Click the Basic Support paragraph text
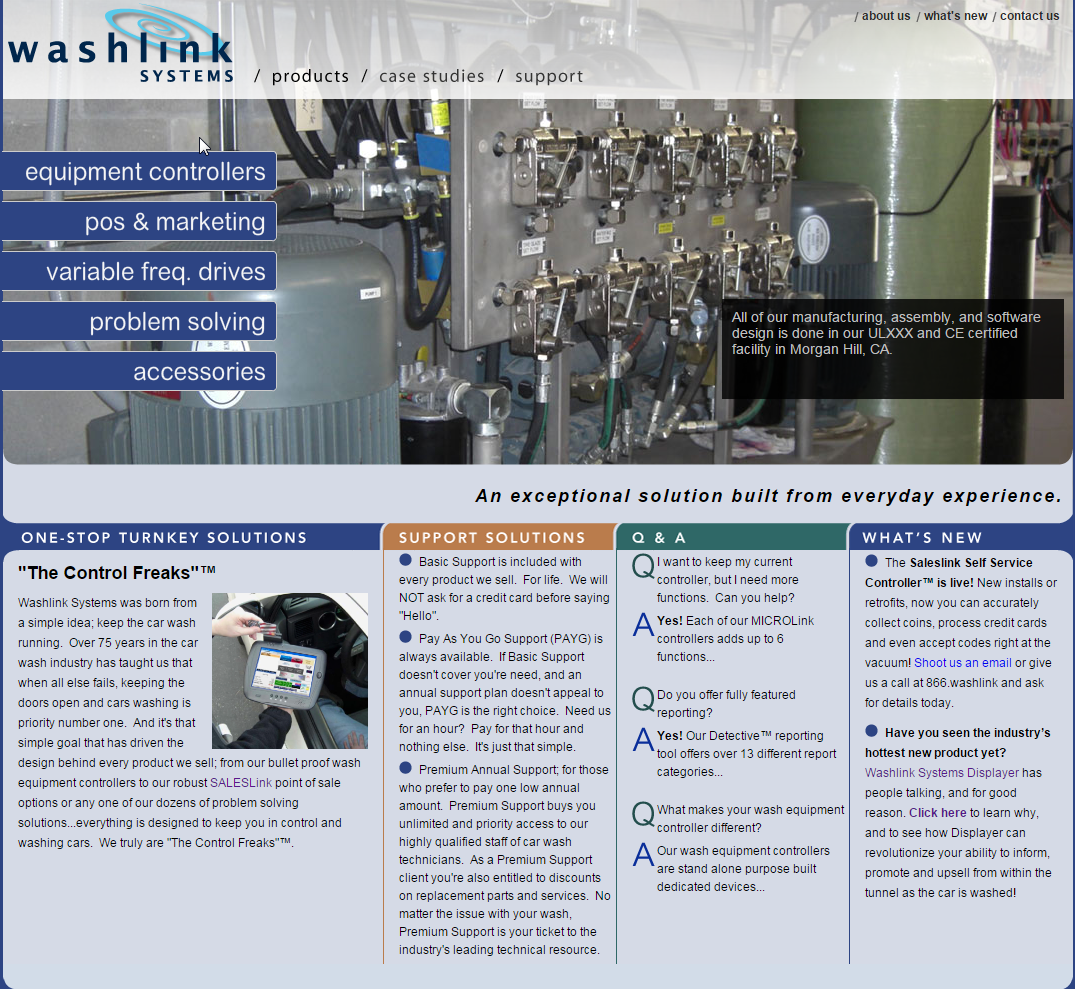This screenshot has height=989, width=1075. tap(503, 588)
